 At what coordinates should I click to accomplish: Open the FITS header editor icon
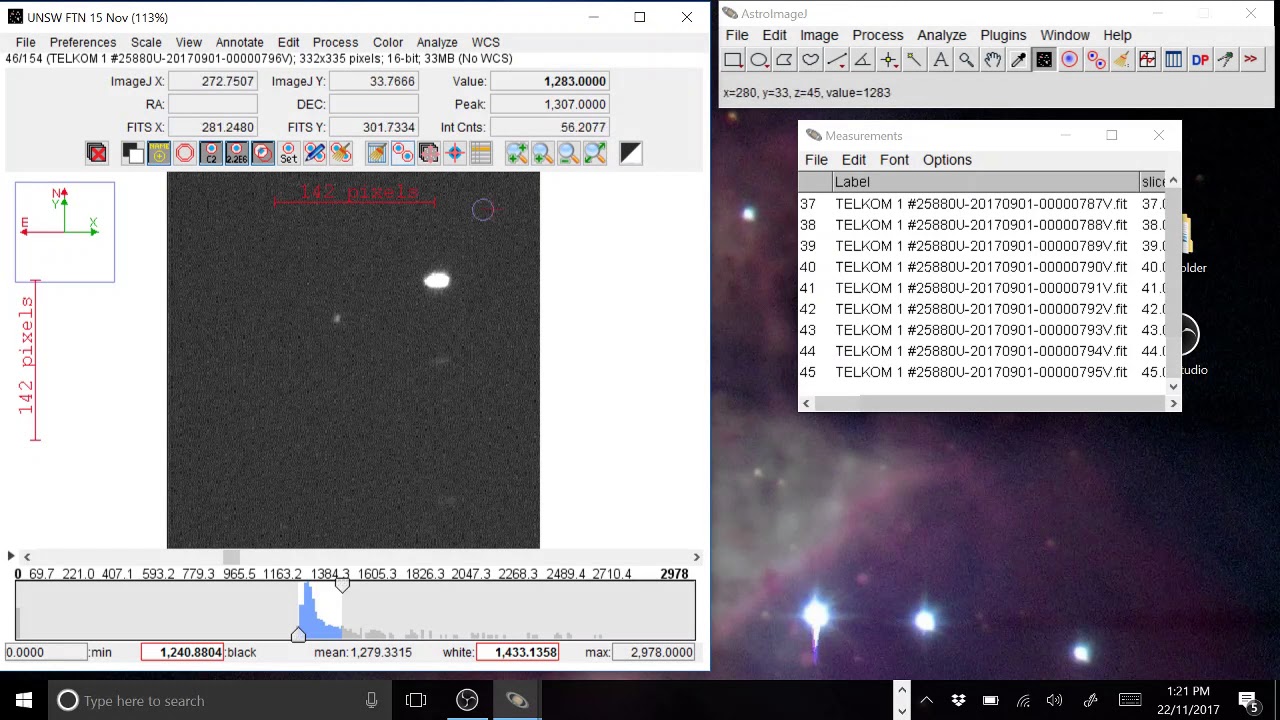point(481,153)
